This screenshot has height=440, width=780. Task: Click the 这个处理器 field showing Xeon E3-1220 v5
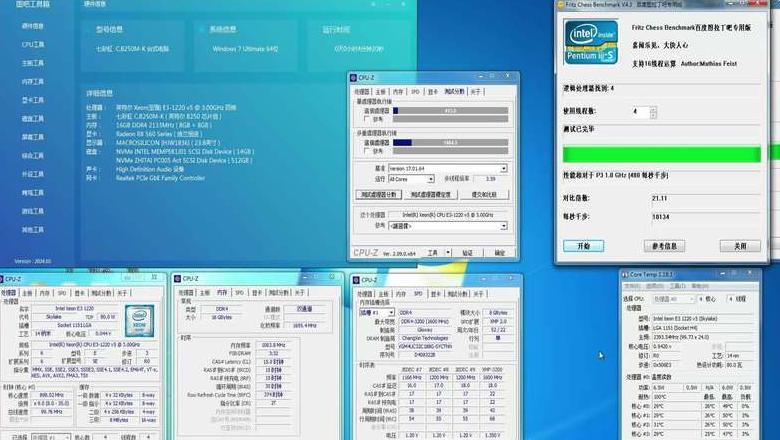tap(448, 215)
